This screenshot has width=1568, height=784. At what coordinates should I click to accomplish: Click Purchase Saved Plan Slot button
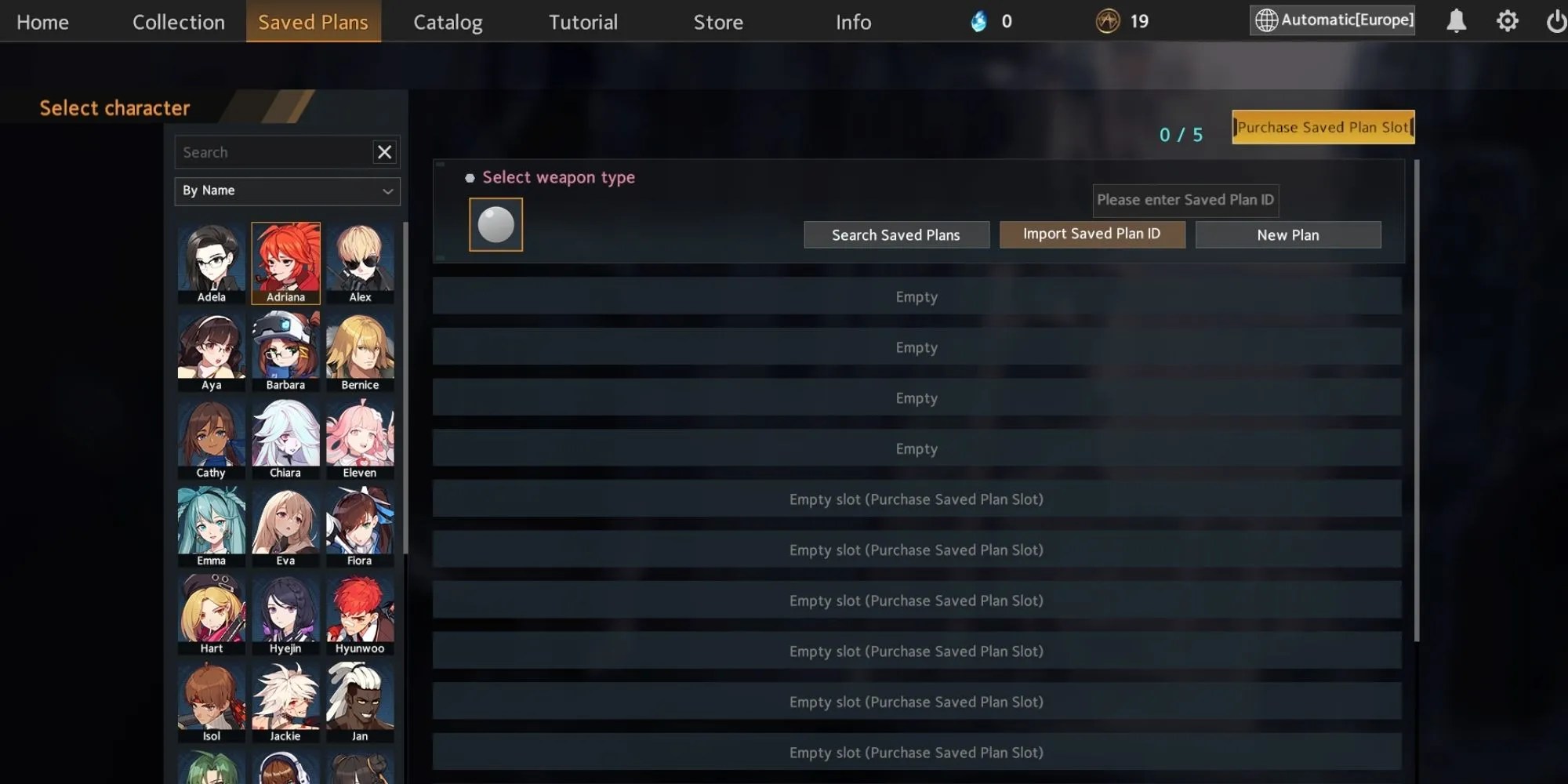coord(1323,127)
